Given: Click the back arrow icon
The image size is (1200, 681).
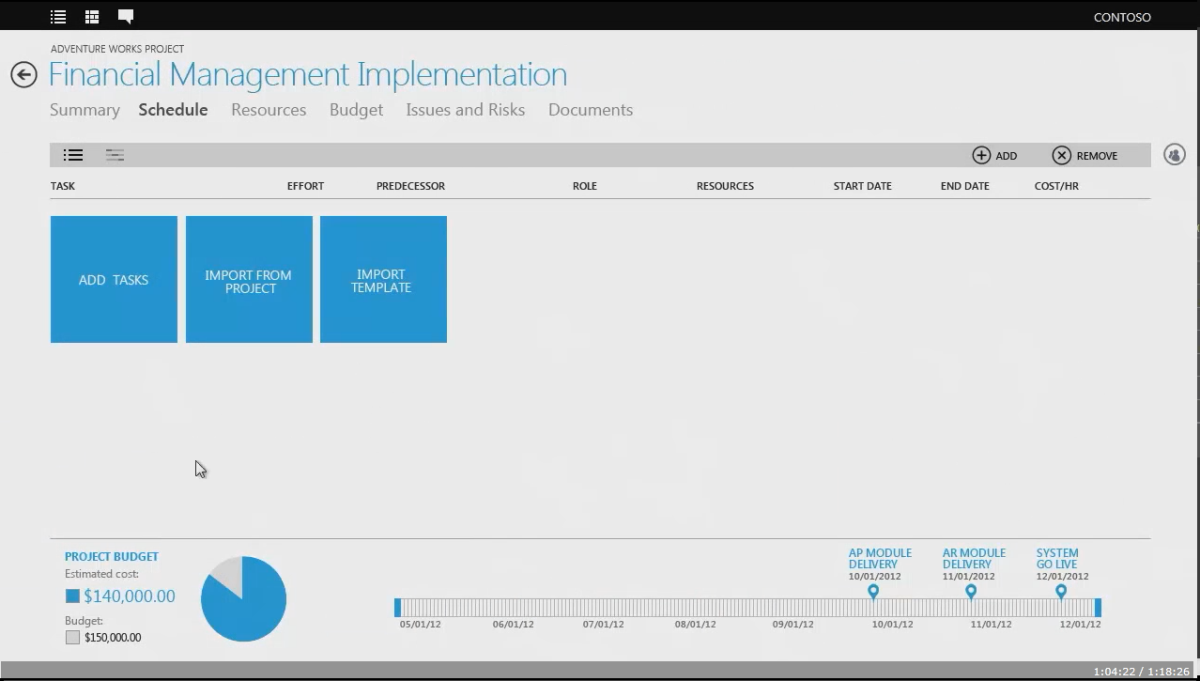Looking at the screenshot, I should (x=24, y=75).
